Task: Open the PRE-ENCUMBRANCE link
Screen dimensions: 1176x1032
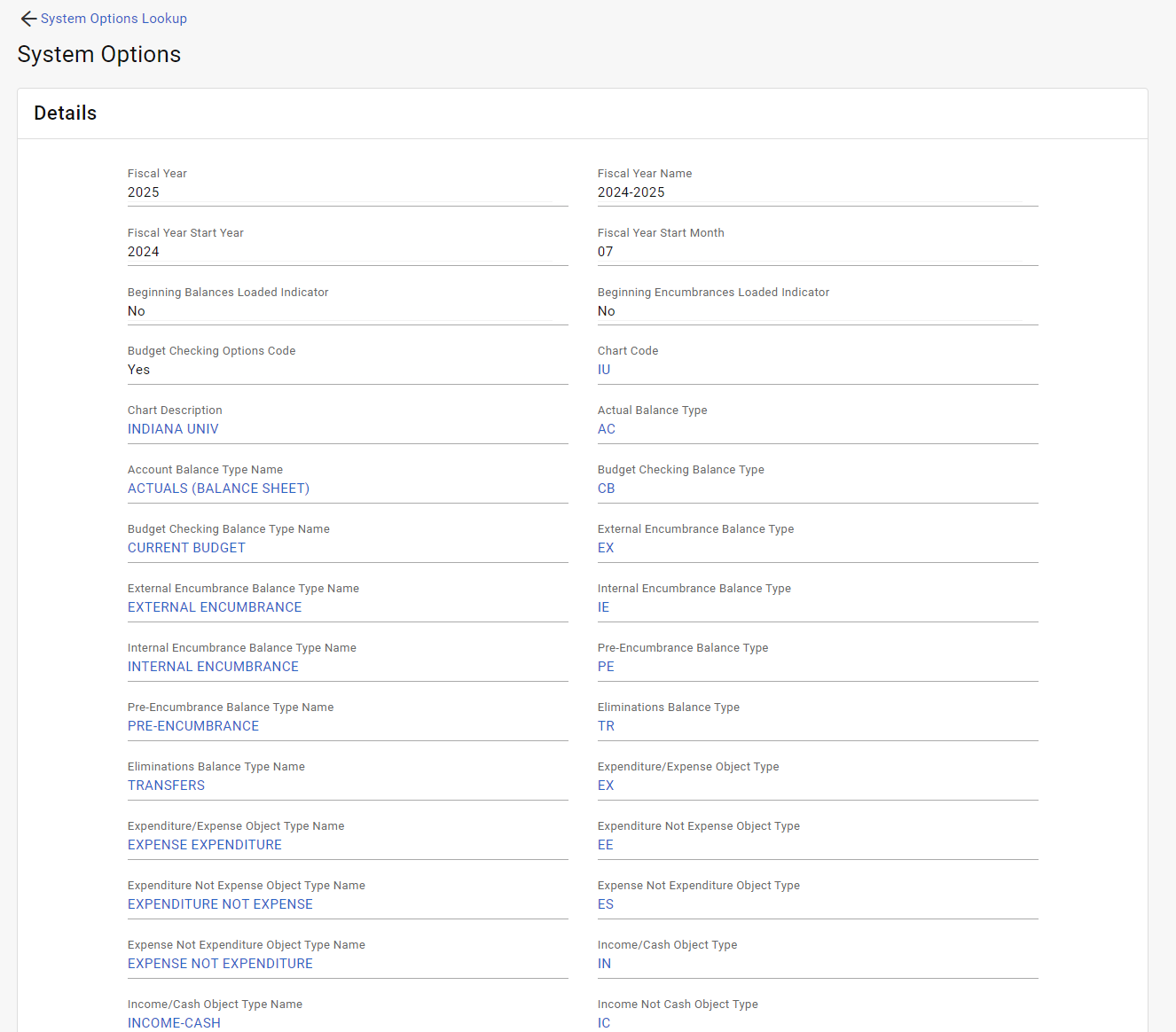Action: [193, 726]
